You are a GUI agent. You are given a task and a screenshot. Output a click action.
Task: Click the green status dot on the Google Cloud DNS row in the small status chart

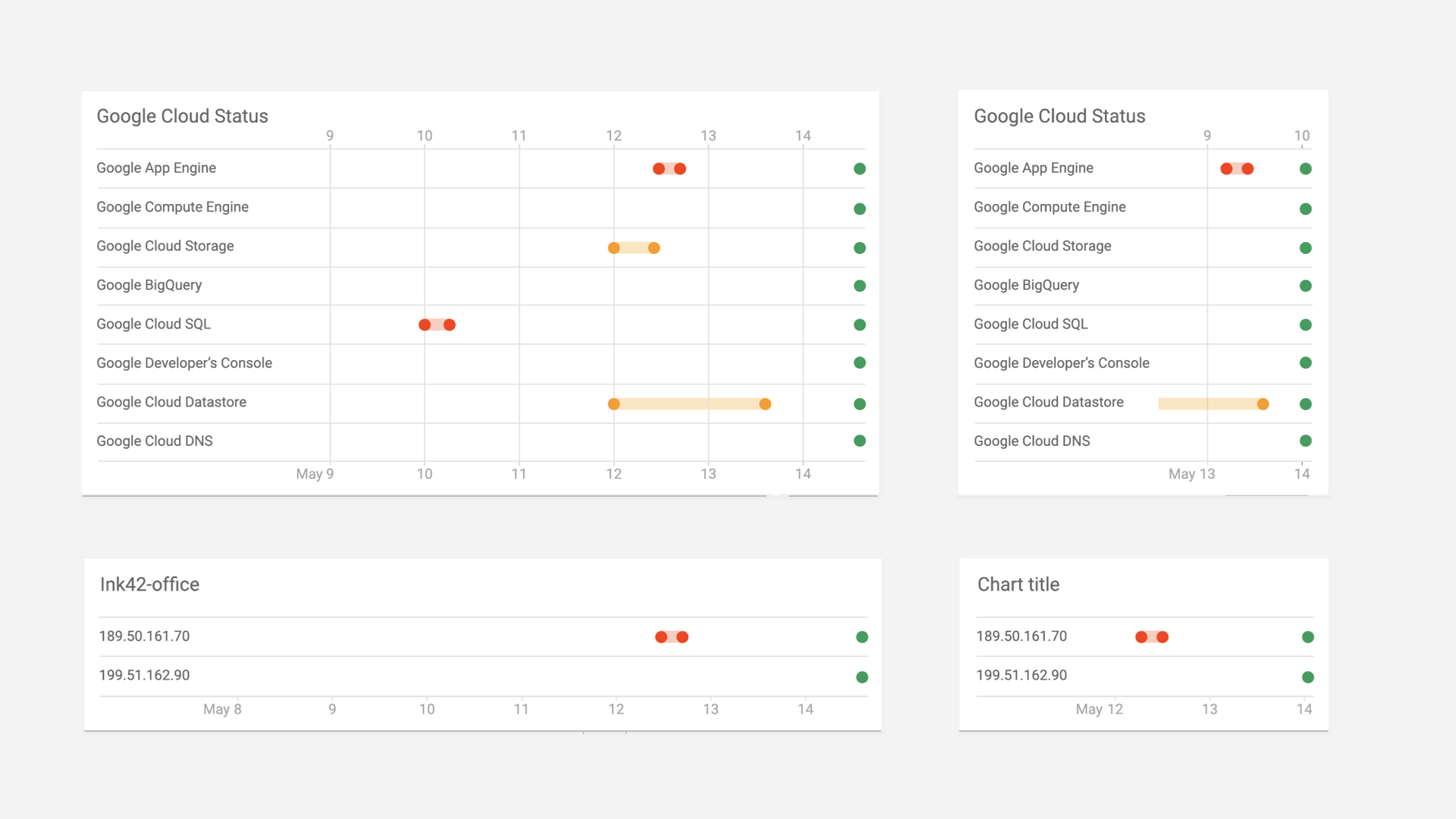click(1305, 441)
